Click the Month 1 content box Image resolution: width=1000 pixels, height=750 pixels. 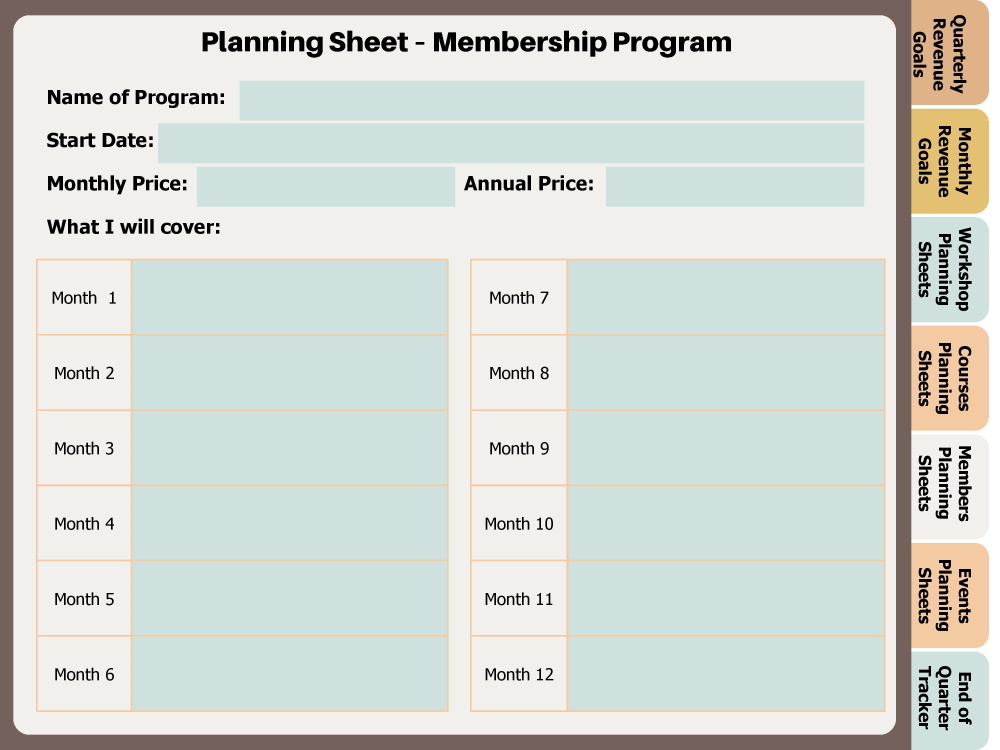pos(289,297)
